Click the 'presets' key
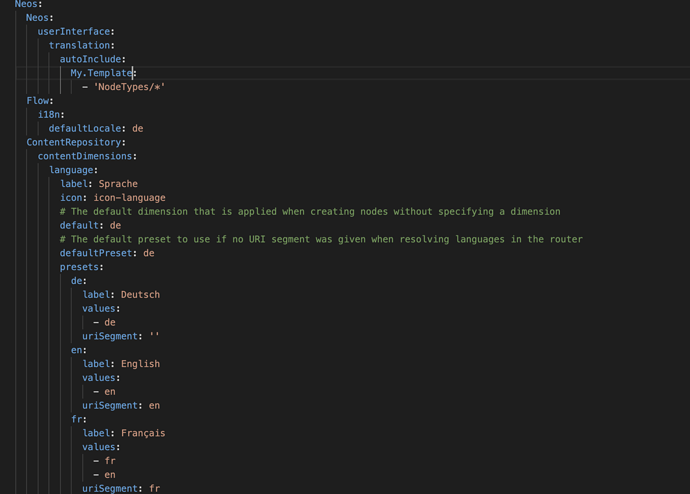 pos(79,267)
